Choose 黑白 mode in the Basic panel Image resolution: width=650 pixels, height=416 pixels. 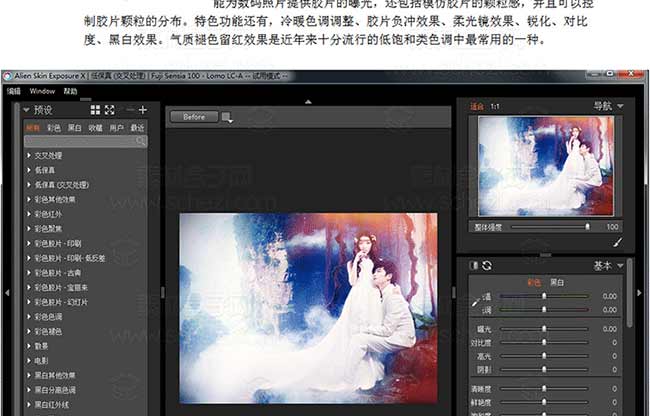pos(557,283)
